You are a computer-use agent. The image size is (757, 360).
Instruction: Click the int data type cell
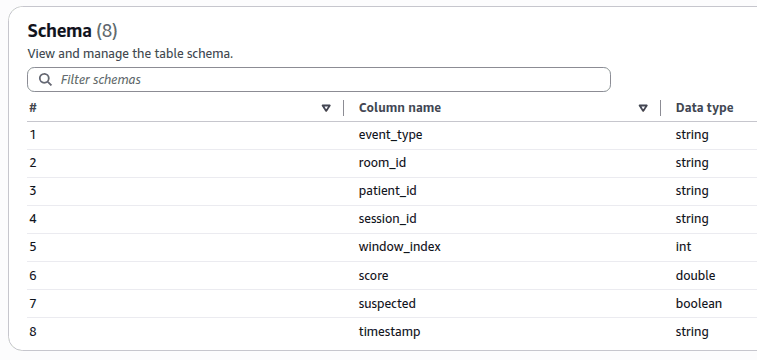point(684,247)
